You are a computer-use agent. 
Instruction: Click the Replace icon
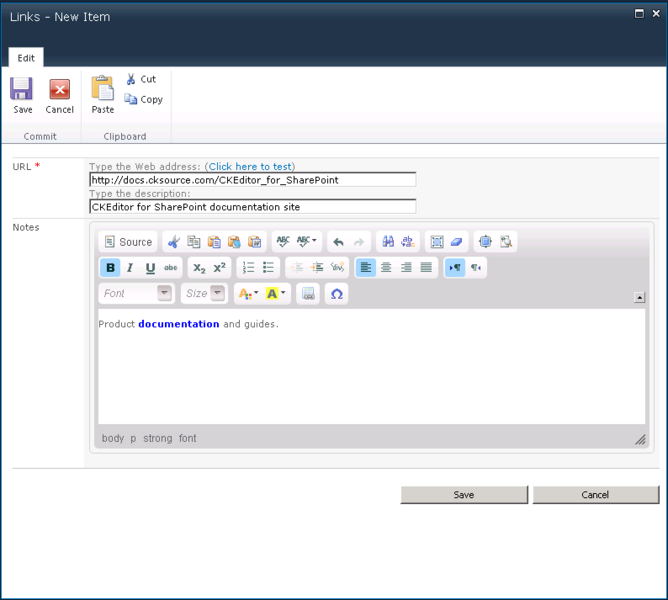pyautogui.click(x=408, y=242)
